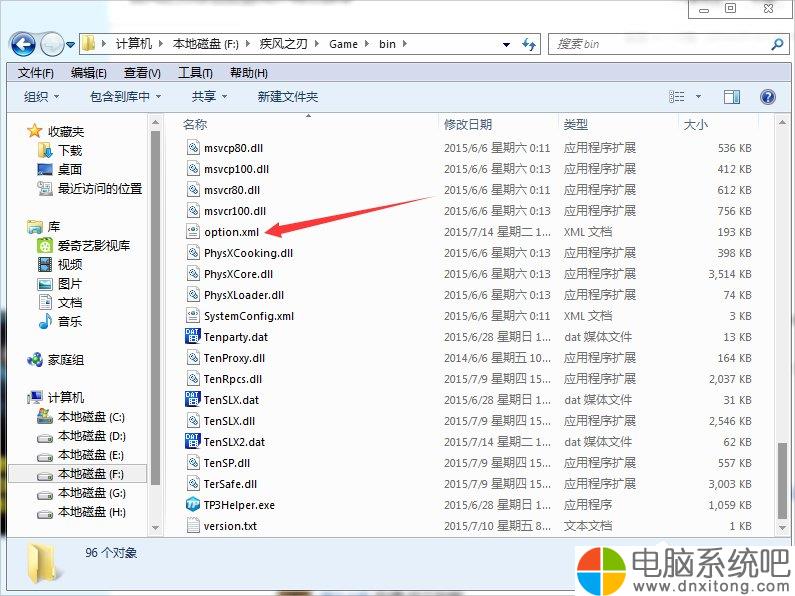Screen dimensions: 795x596
Task: Select the TP3Helper.exe application icon
Action: (193, 504)
